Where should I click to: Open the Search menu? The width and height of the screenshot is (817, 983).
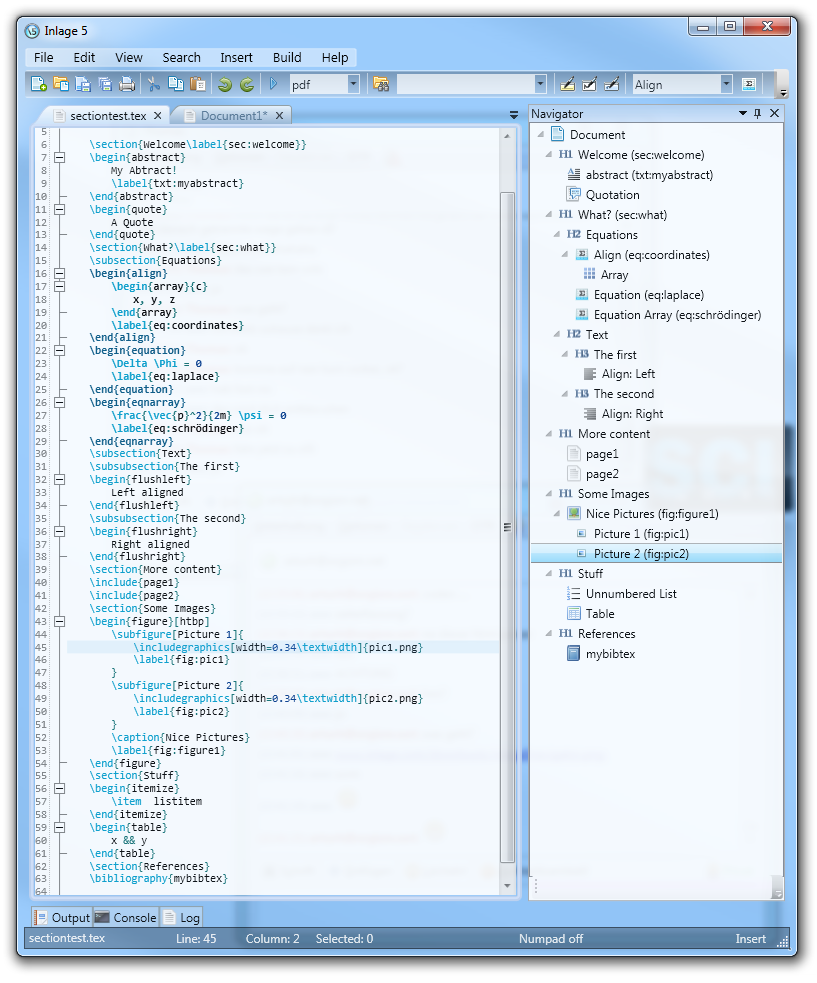(x=181, y=58)
